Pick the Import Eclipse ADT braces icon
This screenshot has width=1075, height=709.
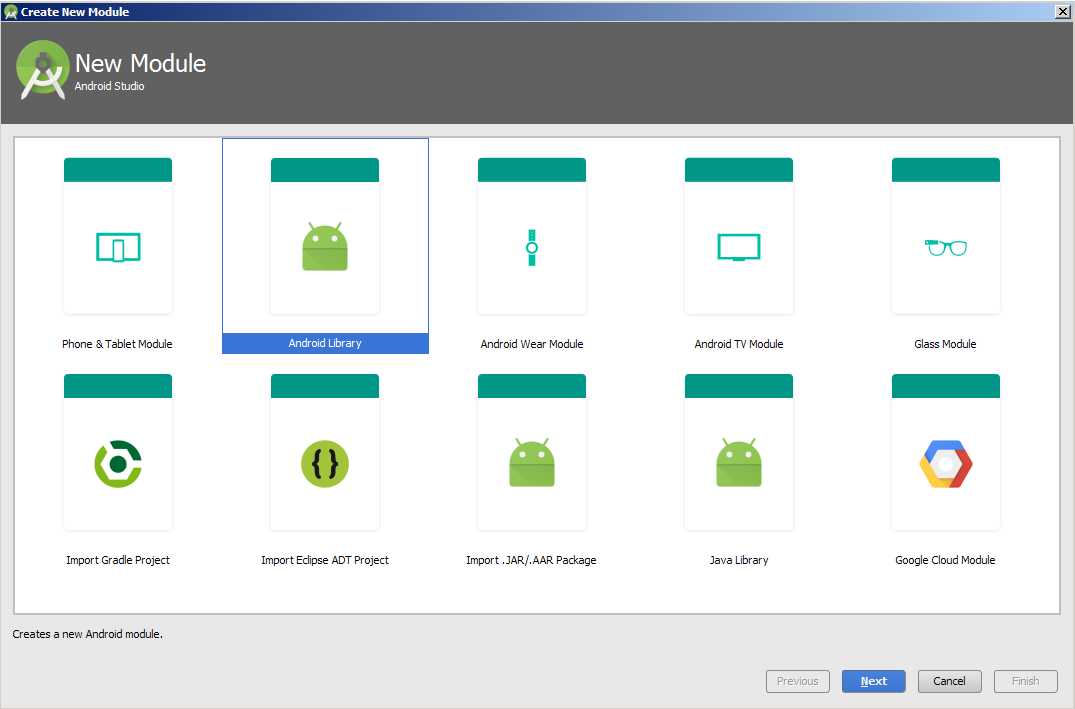(325, 464)
